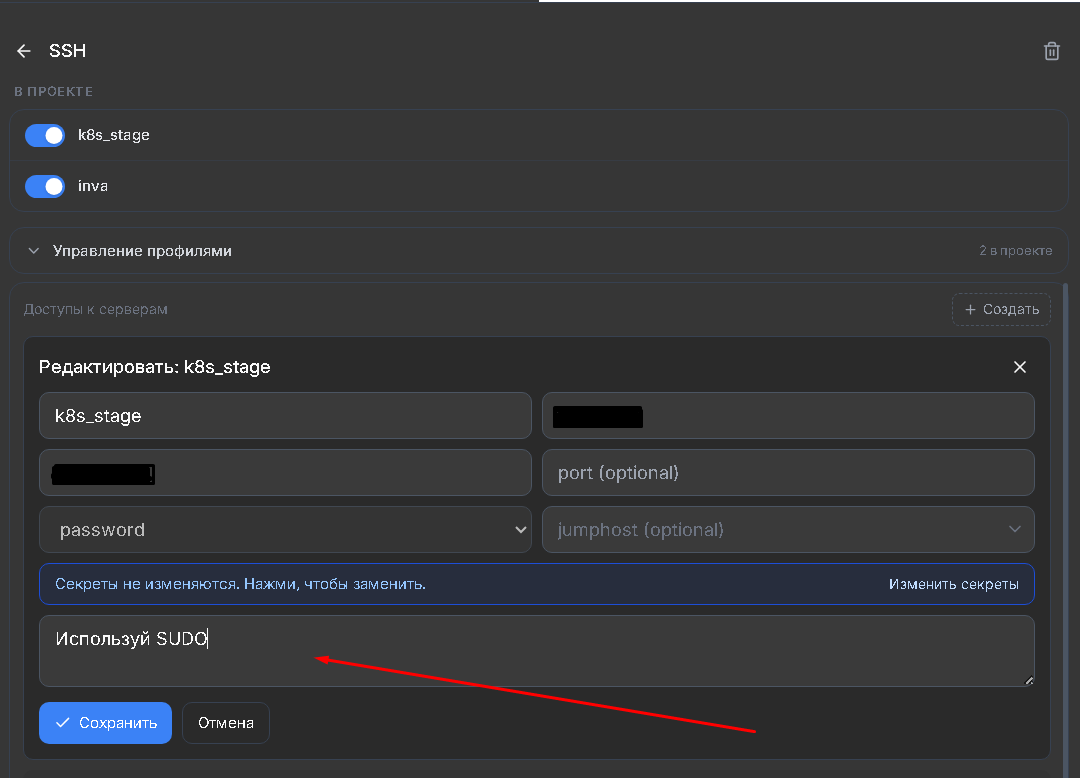The image size is (1080, 778).
Task: Focus the profile name field k8s_stage
Action: click(285, 415)
